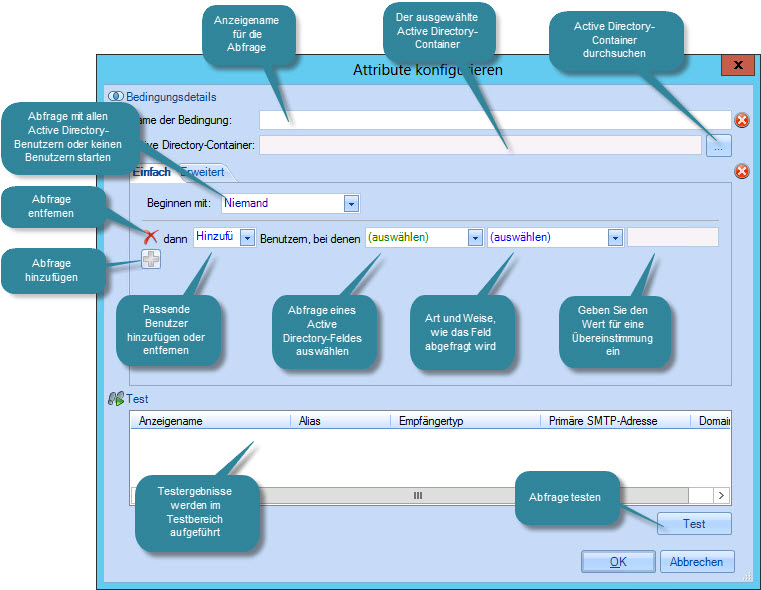The height and width of the screenshot is (590, 761).
Task: Click the right scroll arrow of results list
Action: pos(721,495)
